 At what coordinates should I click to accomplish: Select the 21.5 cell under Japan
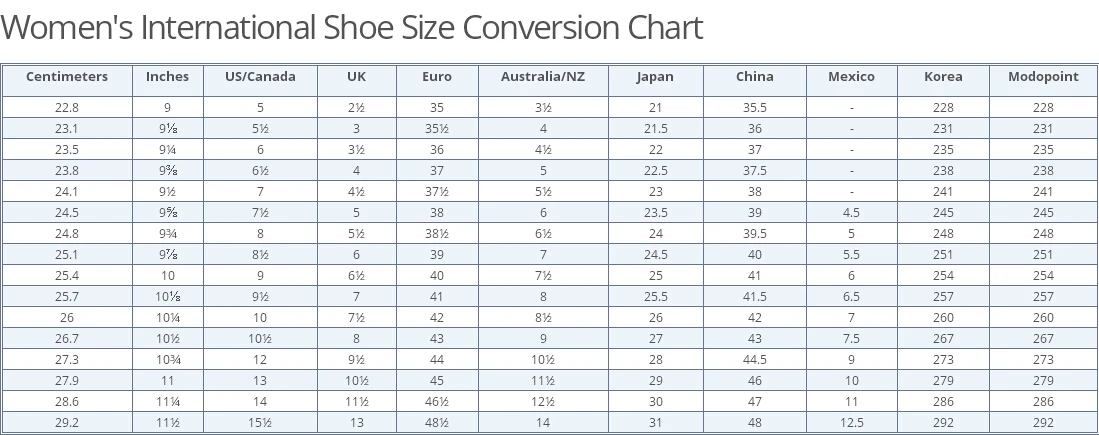point(655,129)
